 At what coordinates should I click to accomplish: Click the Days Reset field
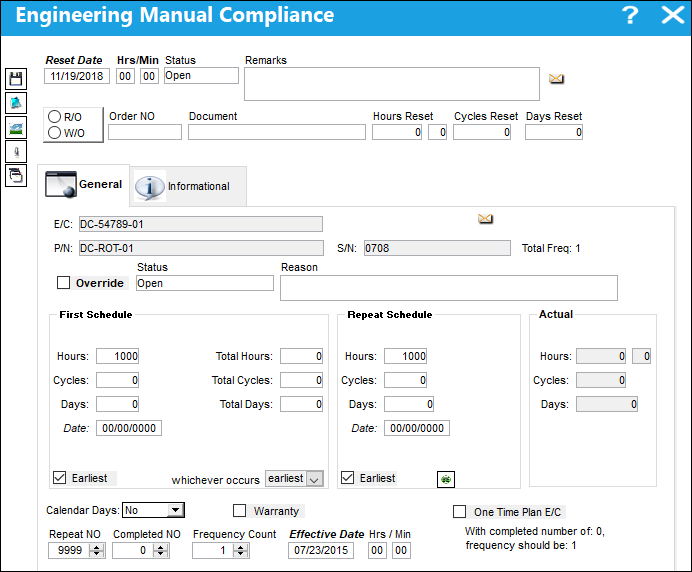[x=554, y=132]
